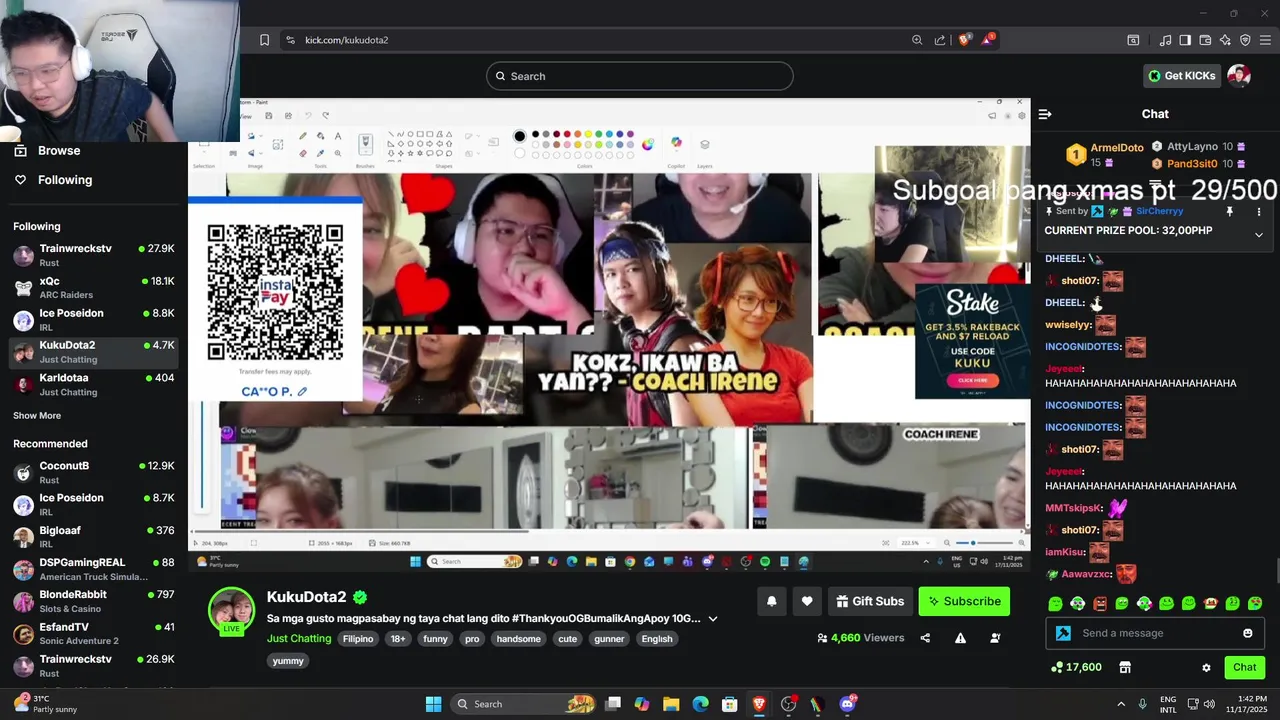Open the hammer badge in message box
The width and height of the screenshot is (1280, 720).
tap(1063, 633)
